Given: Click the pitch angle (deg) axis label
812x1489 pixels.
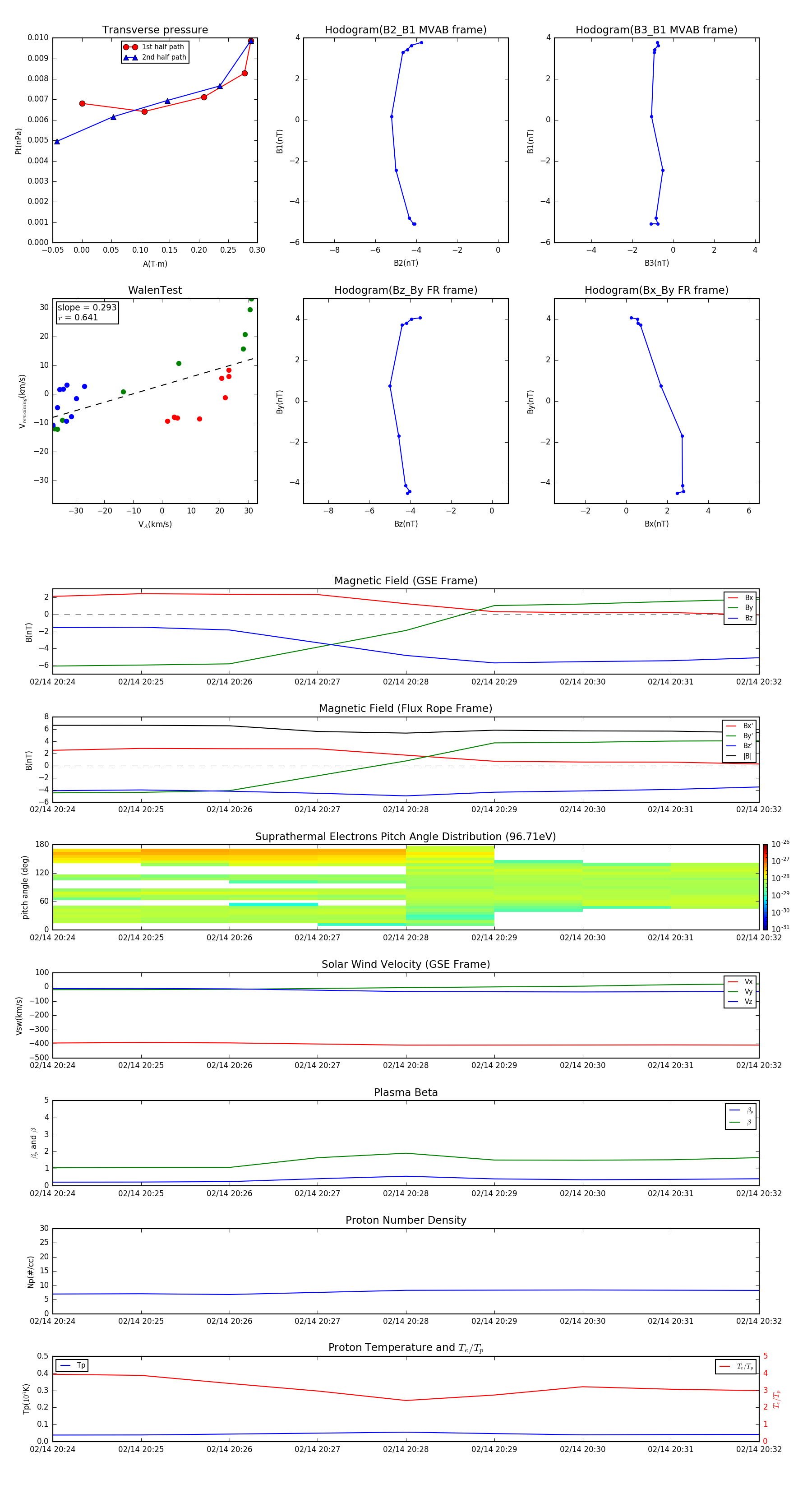Looking at the screenshot, I should point(25,887).
